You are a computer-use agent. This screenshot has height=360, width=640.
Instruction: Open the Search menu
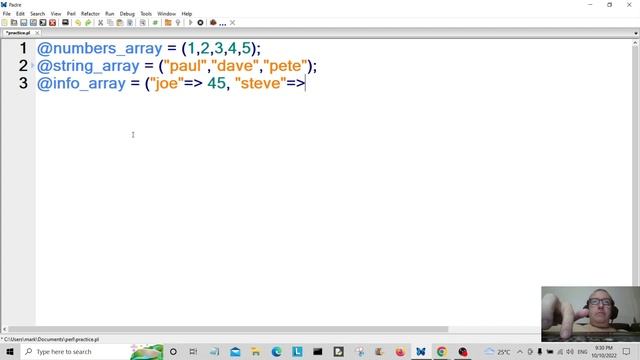tap(38, 13)
